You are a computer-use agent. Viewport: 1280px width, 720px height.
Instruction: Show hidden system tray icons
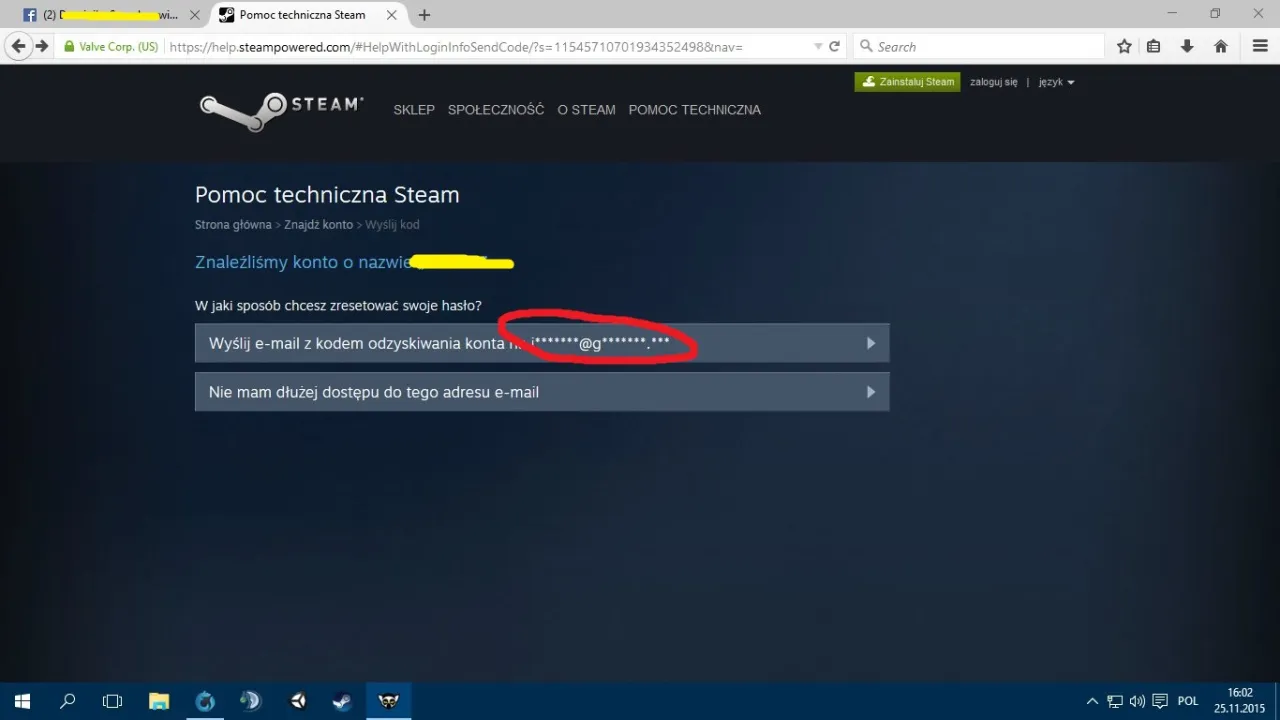pyautogui.click(x=1092, y=701)
